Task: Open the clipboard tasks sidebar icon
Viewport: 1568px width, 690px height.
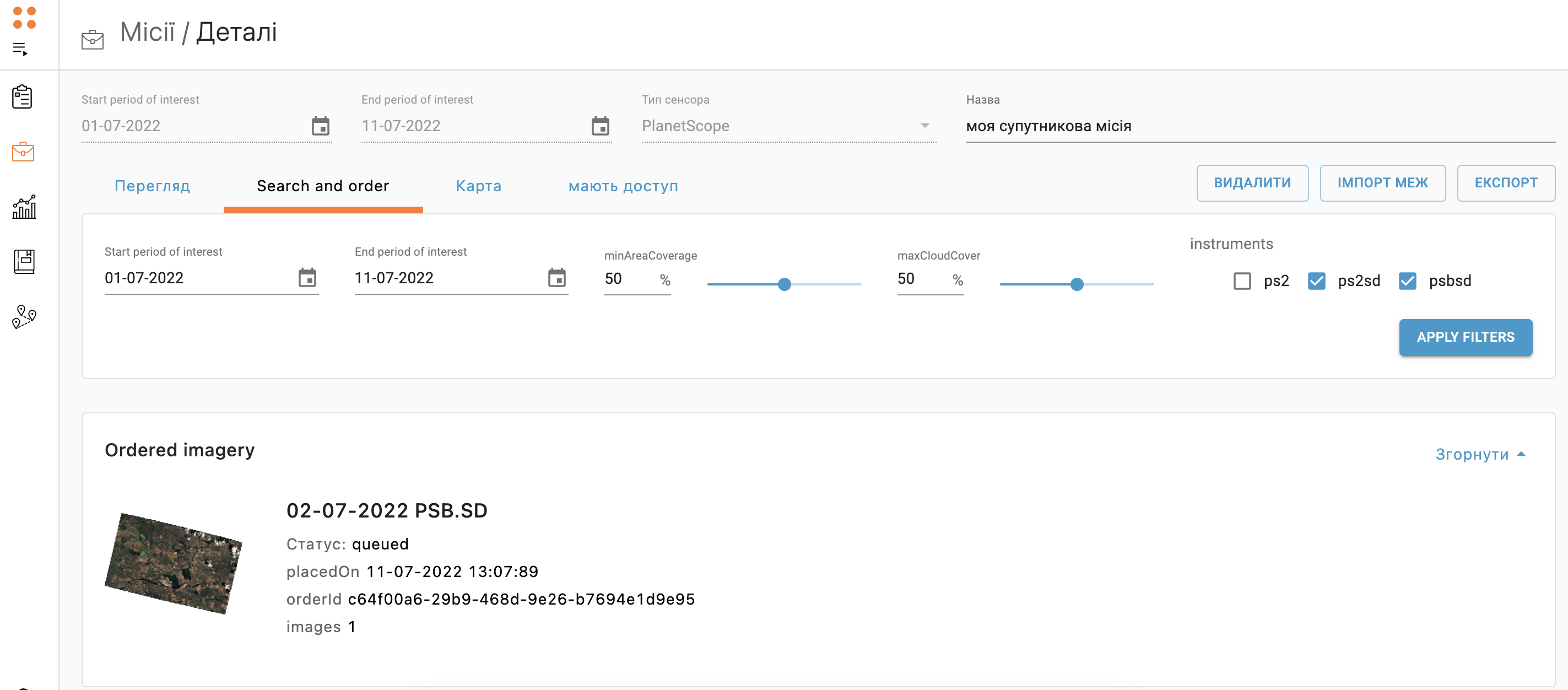Action: (23, 97)
